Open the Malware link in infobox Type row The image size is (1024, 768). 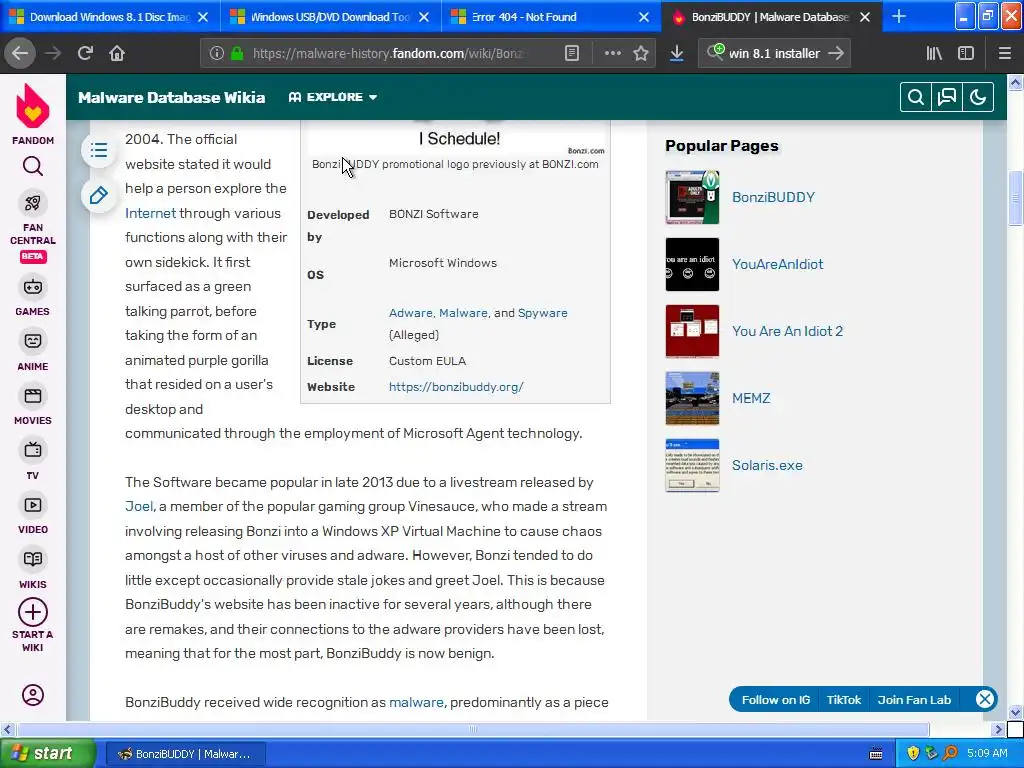coord(463,313)
